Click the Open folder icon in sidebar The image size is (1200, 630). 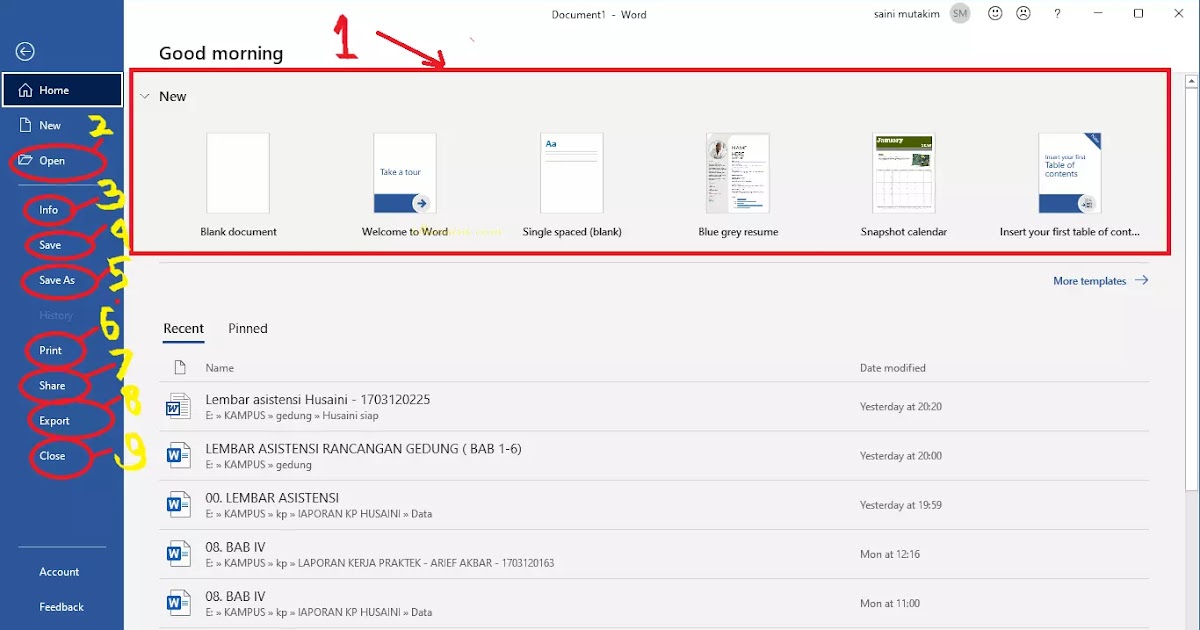click(x=26, y=160)
